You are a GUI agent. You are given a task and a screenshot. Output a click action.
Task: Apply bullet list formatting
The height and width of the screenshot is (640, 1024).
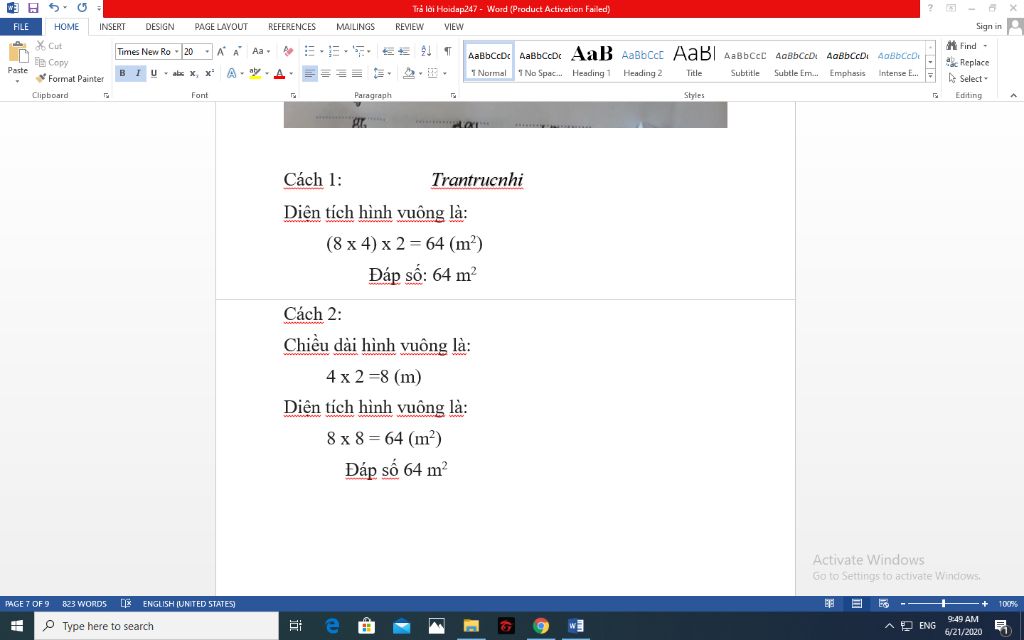coord(310,51)
